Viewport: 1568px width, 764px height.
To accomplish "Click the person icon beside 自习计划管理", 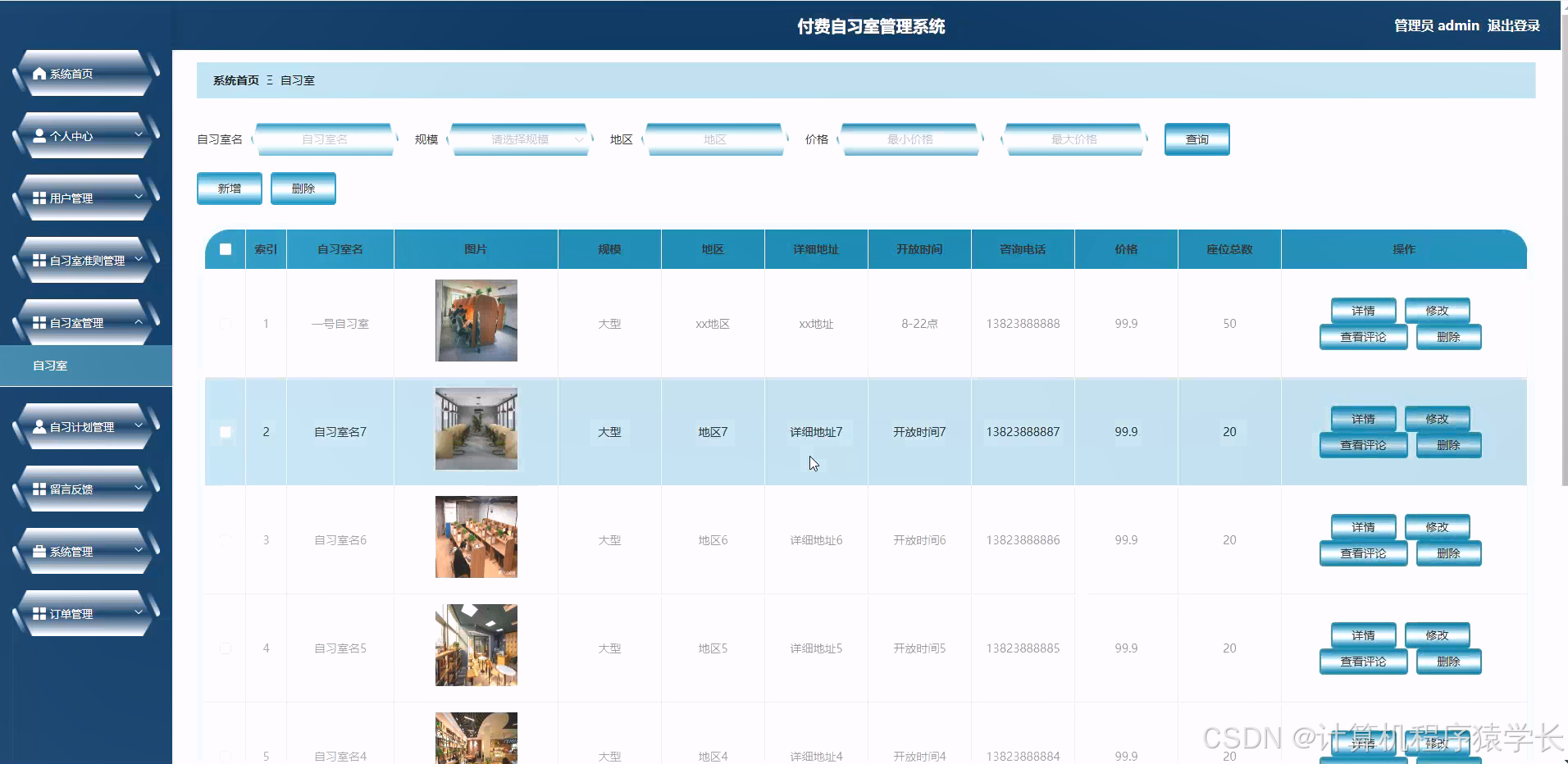I will pos(39,427).
